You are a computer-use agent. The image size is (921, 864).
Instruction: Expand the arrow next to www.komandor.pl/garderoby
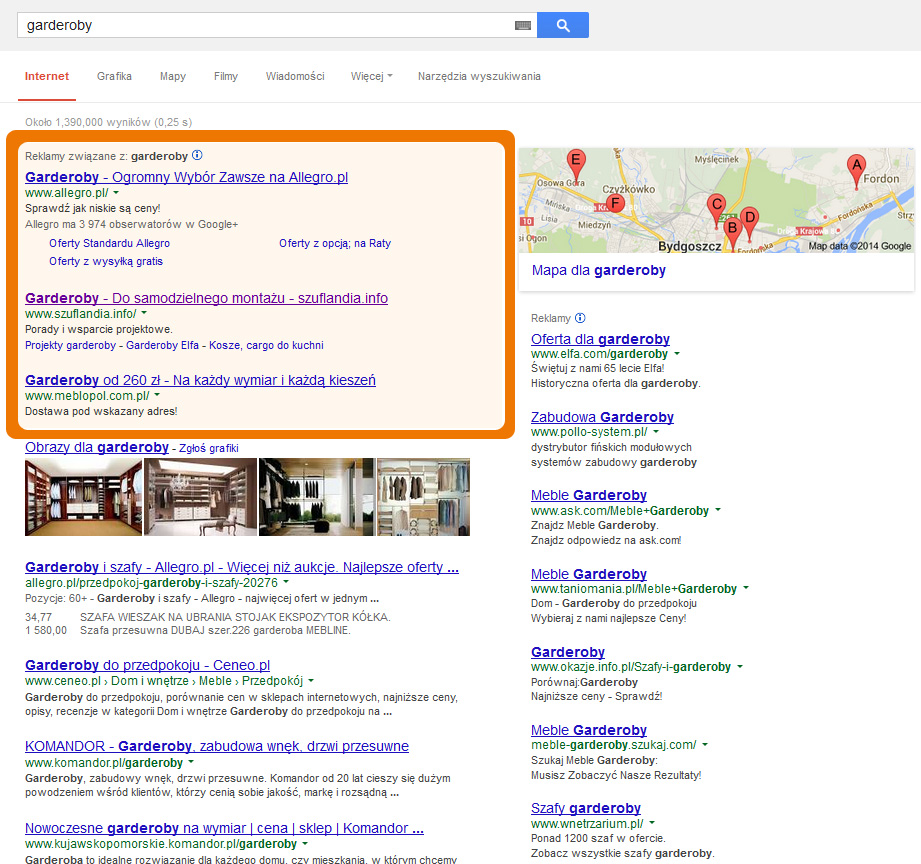(190, 762)
